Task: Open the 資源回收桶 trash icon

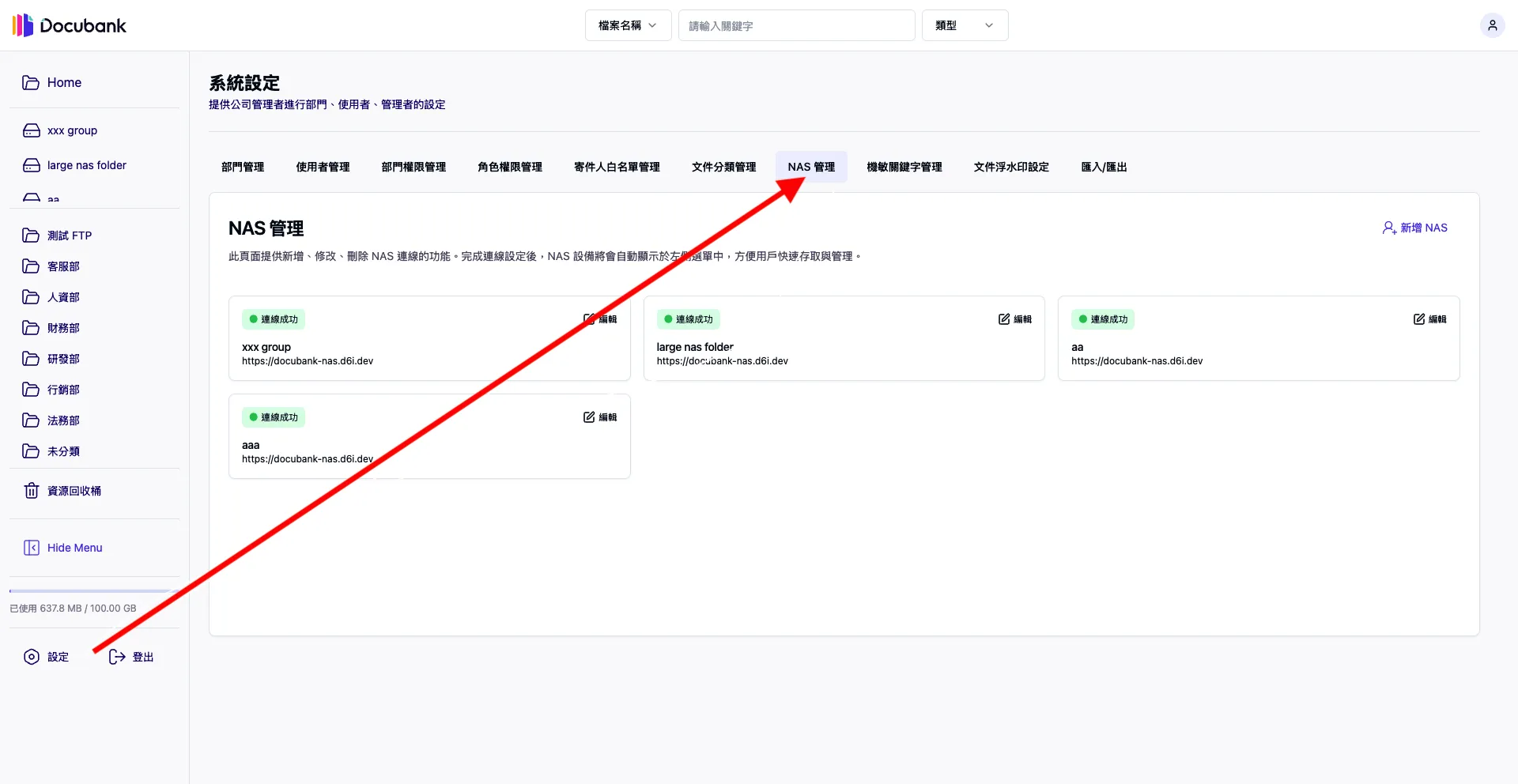Action: click(31, 490)
